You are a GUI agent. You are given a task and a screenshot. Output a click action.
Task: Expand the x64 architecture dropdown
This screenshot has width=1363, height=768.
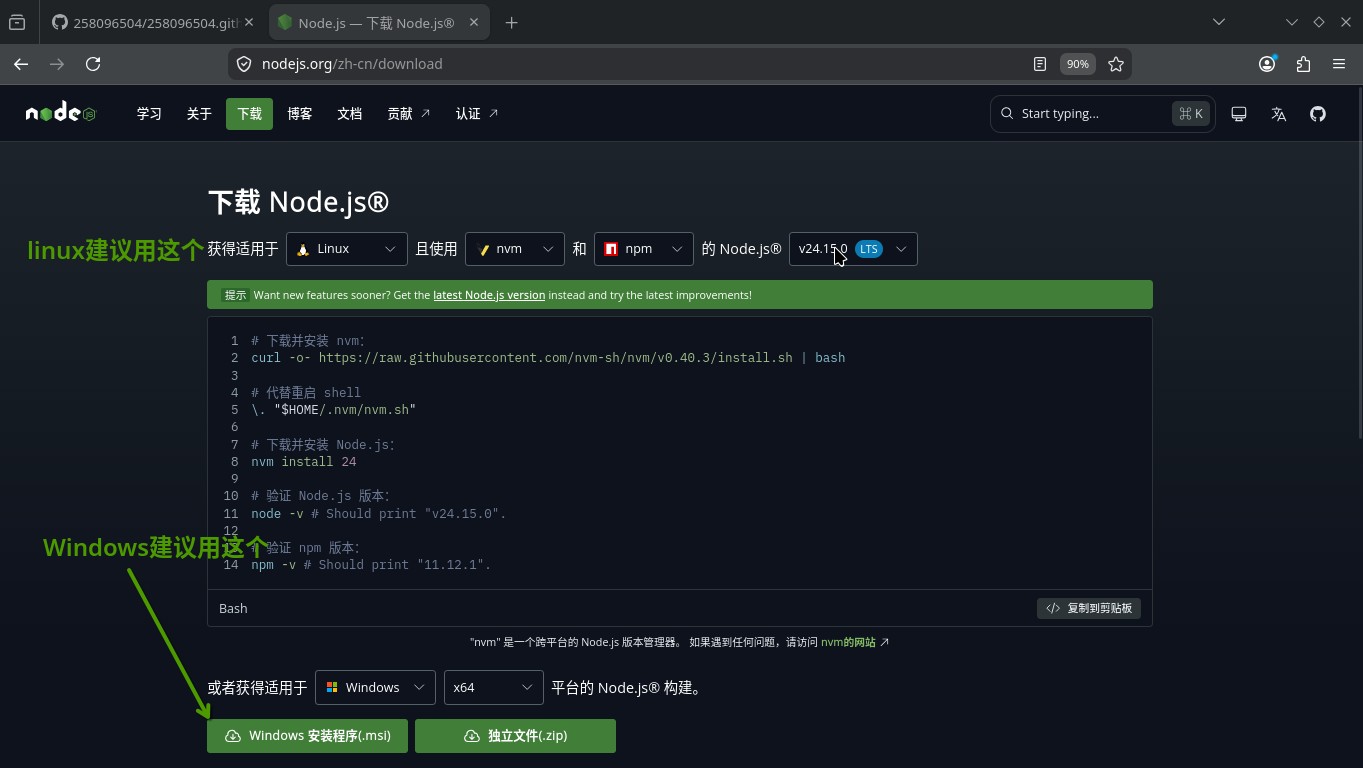click(493, 687)
